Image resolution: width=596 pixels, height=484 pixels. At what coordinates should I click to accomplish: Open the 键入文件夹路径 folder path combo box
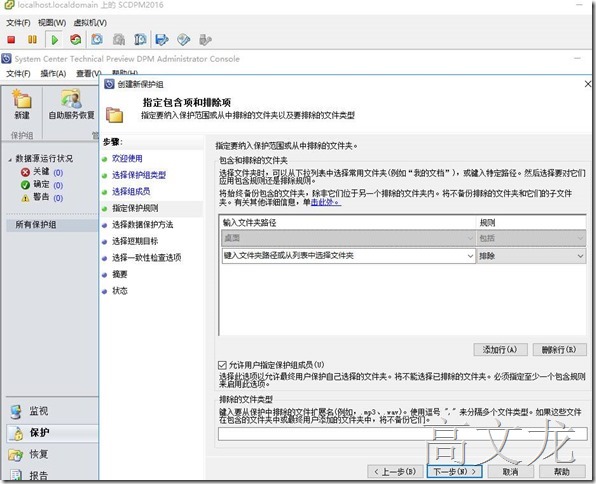[x=348, y=256]
